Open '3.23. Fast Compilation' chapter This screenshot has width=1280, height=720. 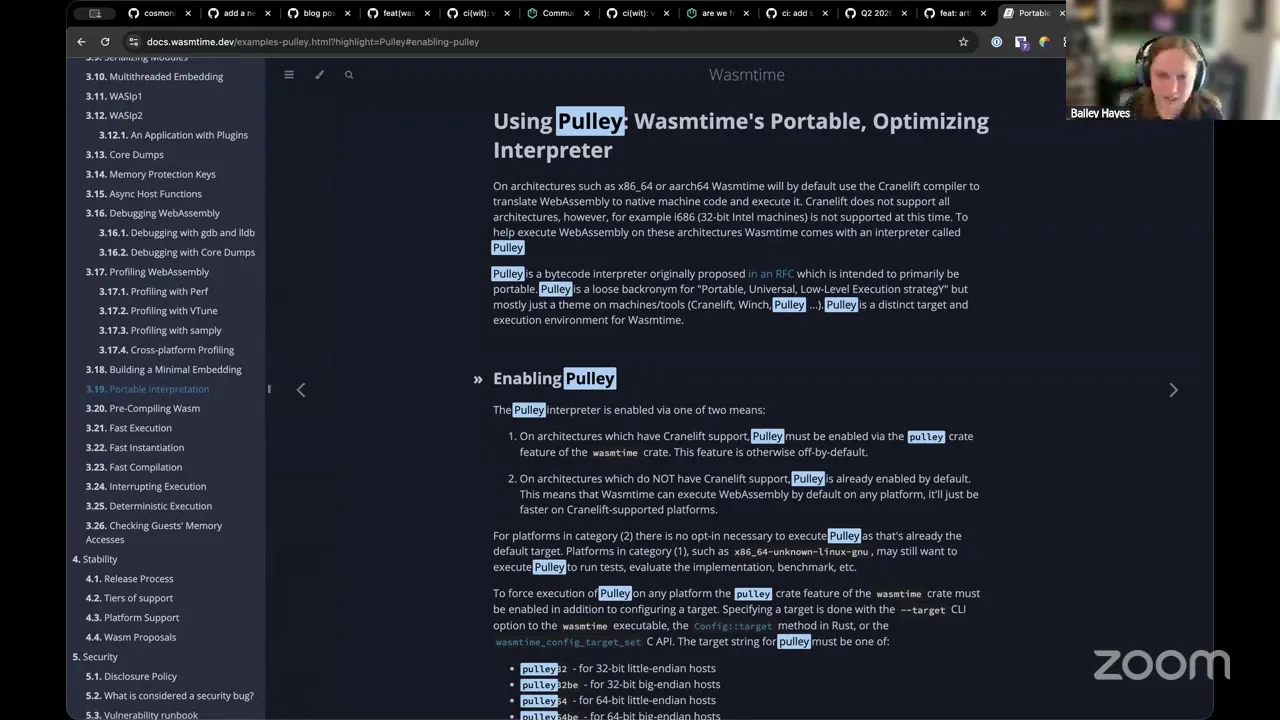133,467
